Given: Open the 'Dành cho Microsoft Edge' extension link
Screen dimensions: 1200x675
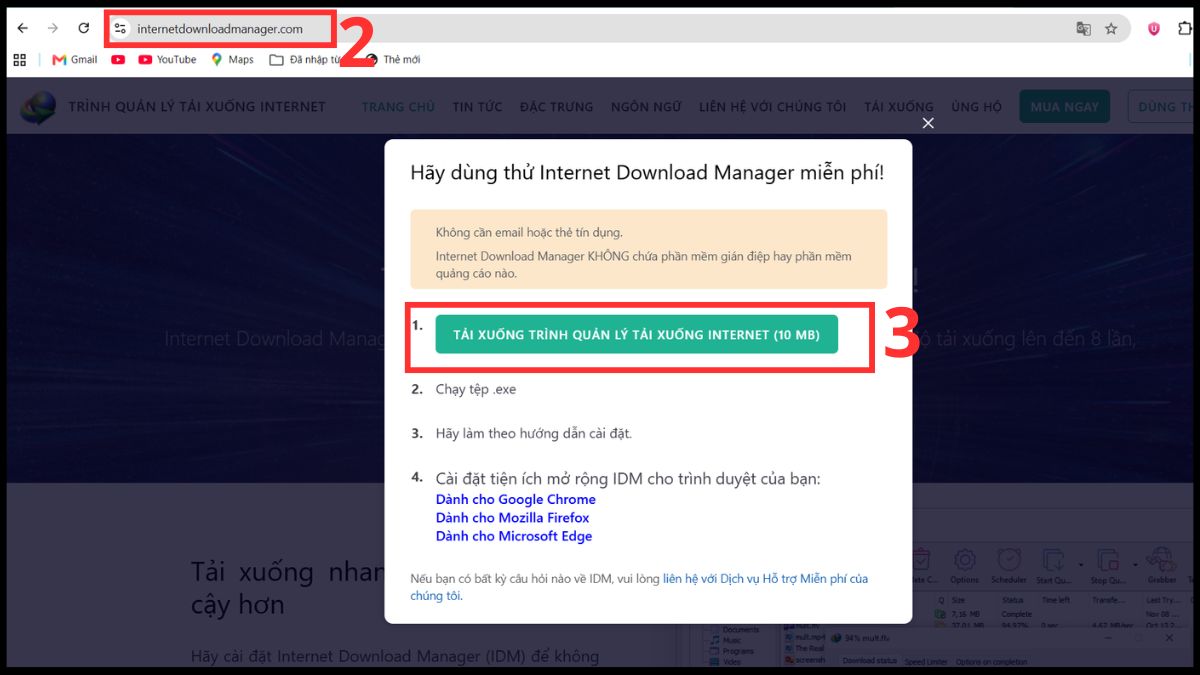Looking at the screenshot, I should click(513, 536).
